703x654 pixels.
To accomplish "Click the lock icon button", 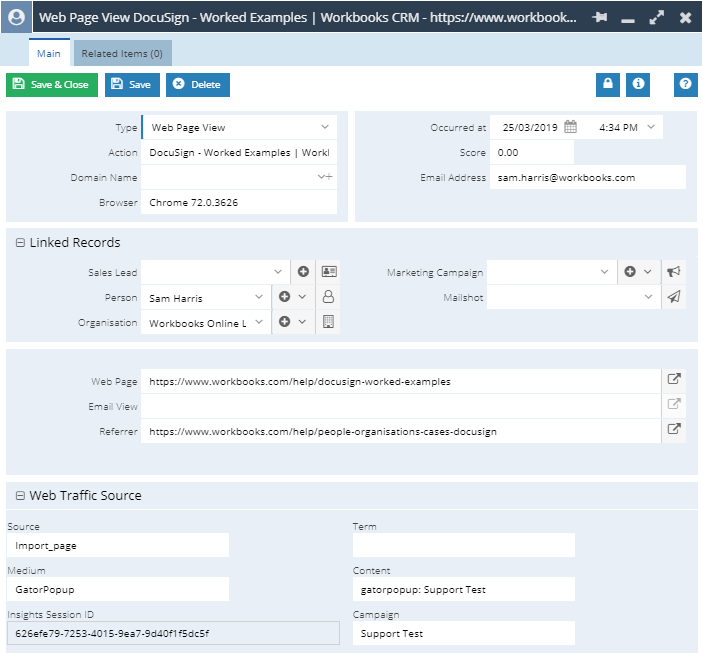I will coord(608,84).
